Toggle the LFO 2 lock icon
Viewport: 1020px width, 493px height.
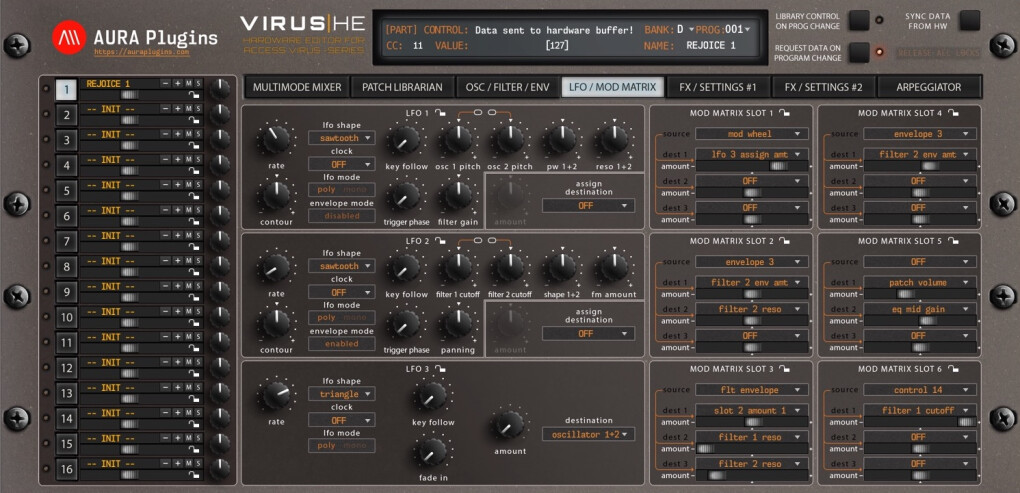[440, 241]
